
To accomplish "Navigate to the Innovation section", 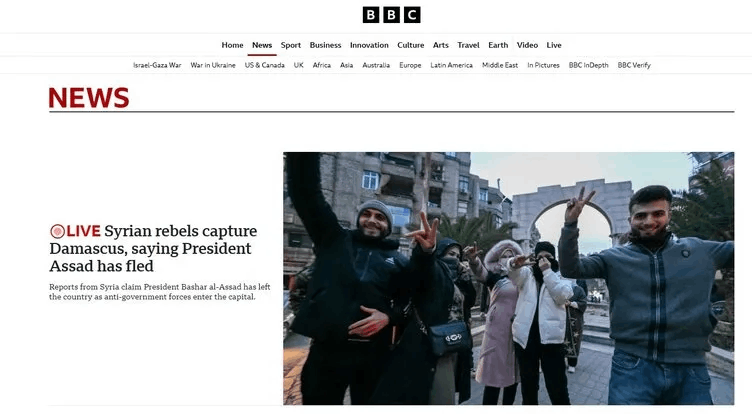I will tap(369, 45).
